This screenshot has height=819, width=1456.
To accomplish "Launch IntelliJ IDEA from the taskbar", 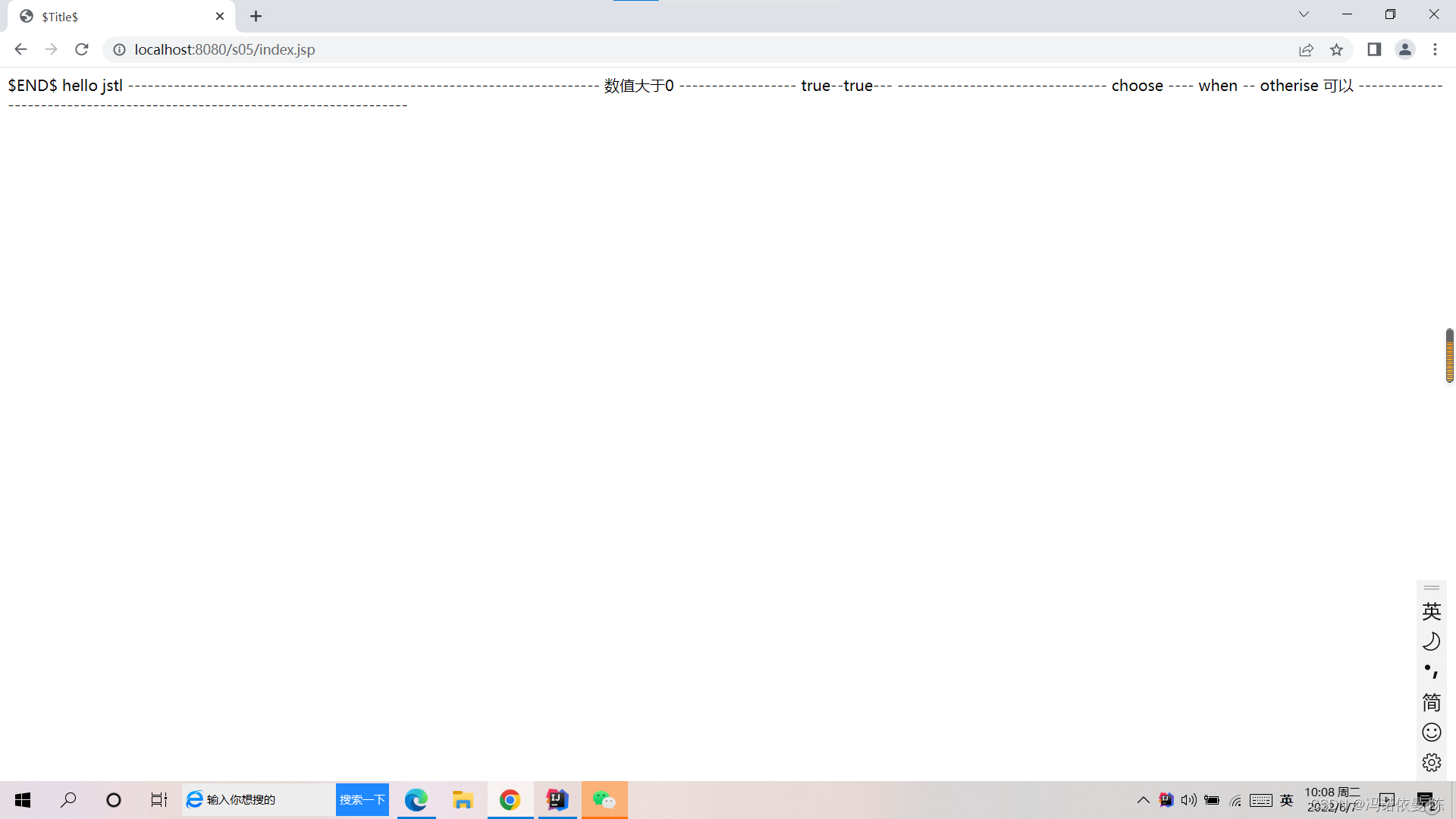I will [557, 799].
